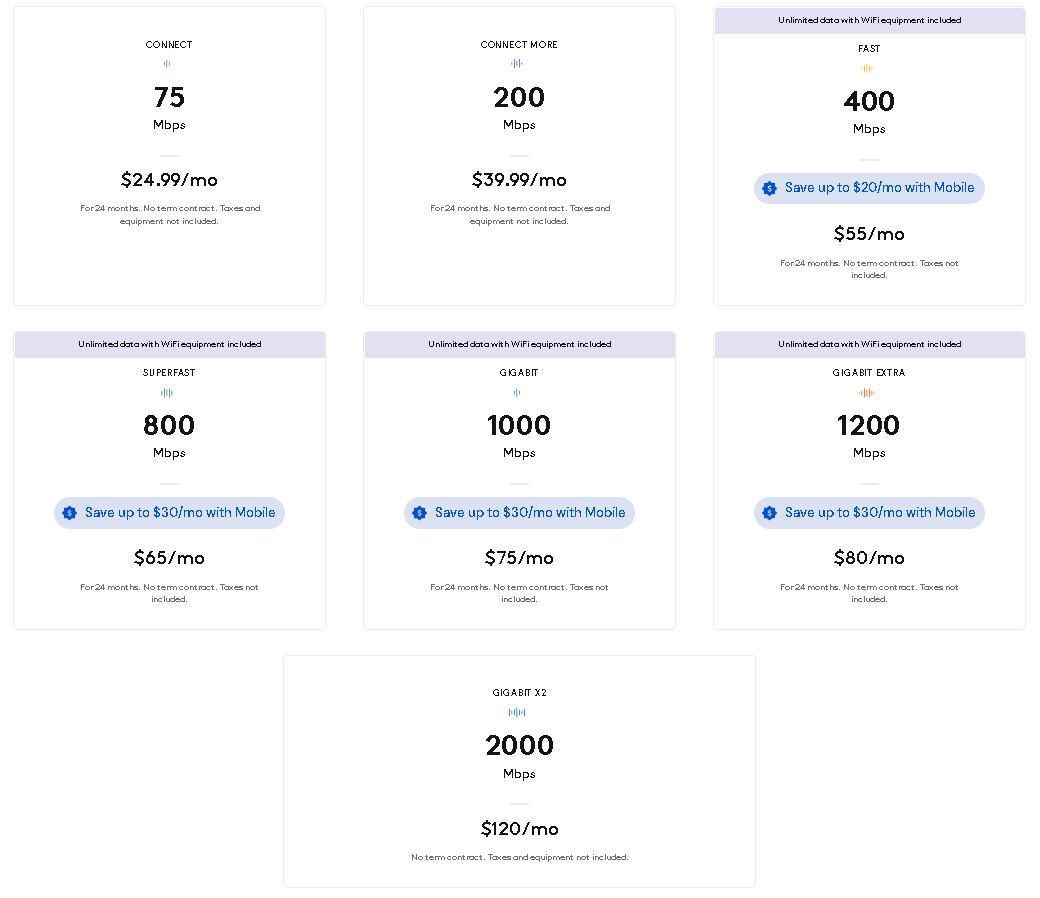Select the Fast plan speed indicator icon
The image size is (1040, 898).
coord(869,68)
